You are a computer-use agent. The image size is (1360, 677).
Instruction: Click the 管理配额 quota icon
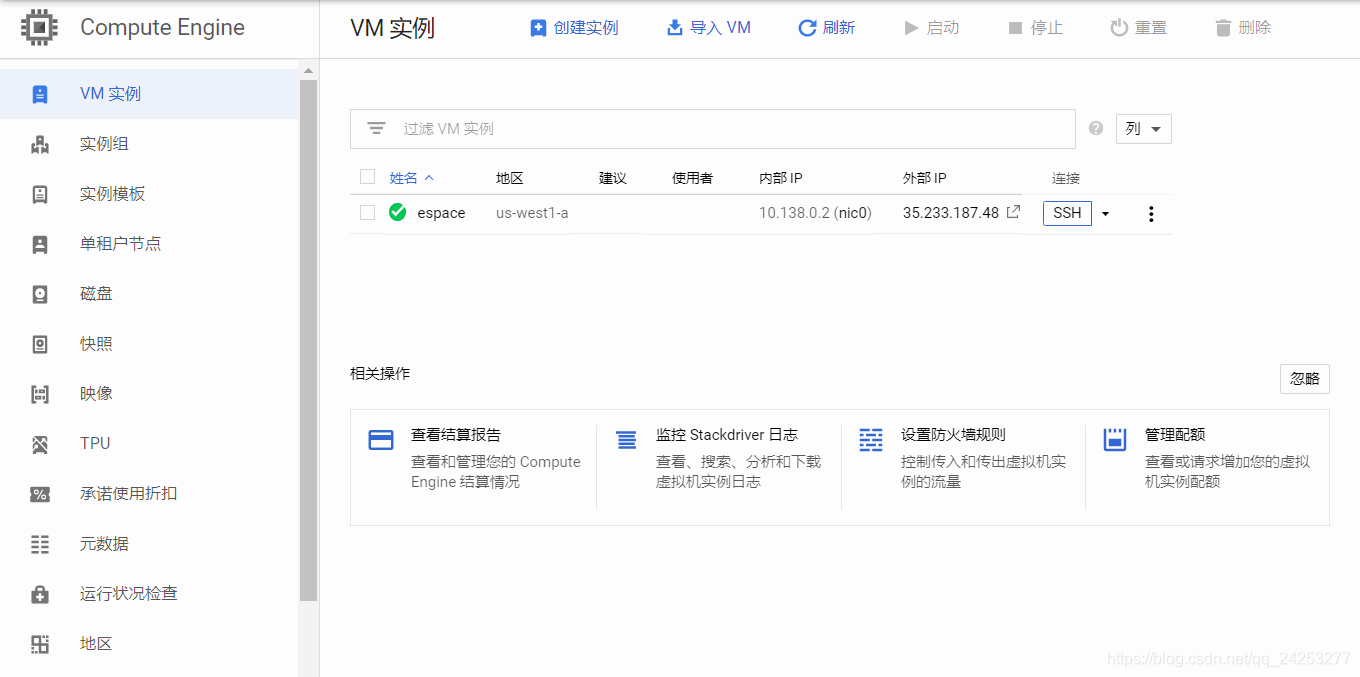pyautogui.click(x=1115, y=440)
